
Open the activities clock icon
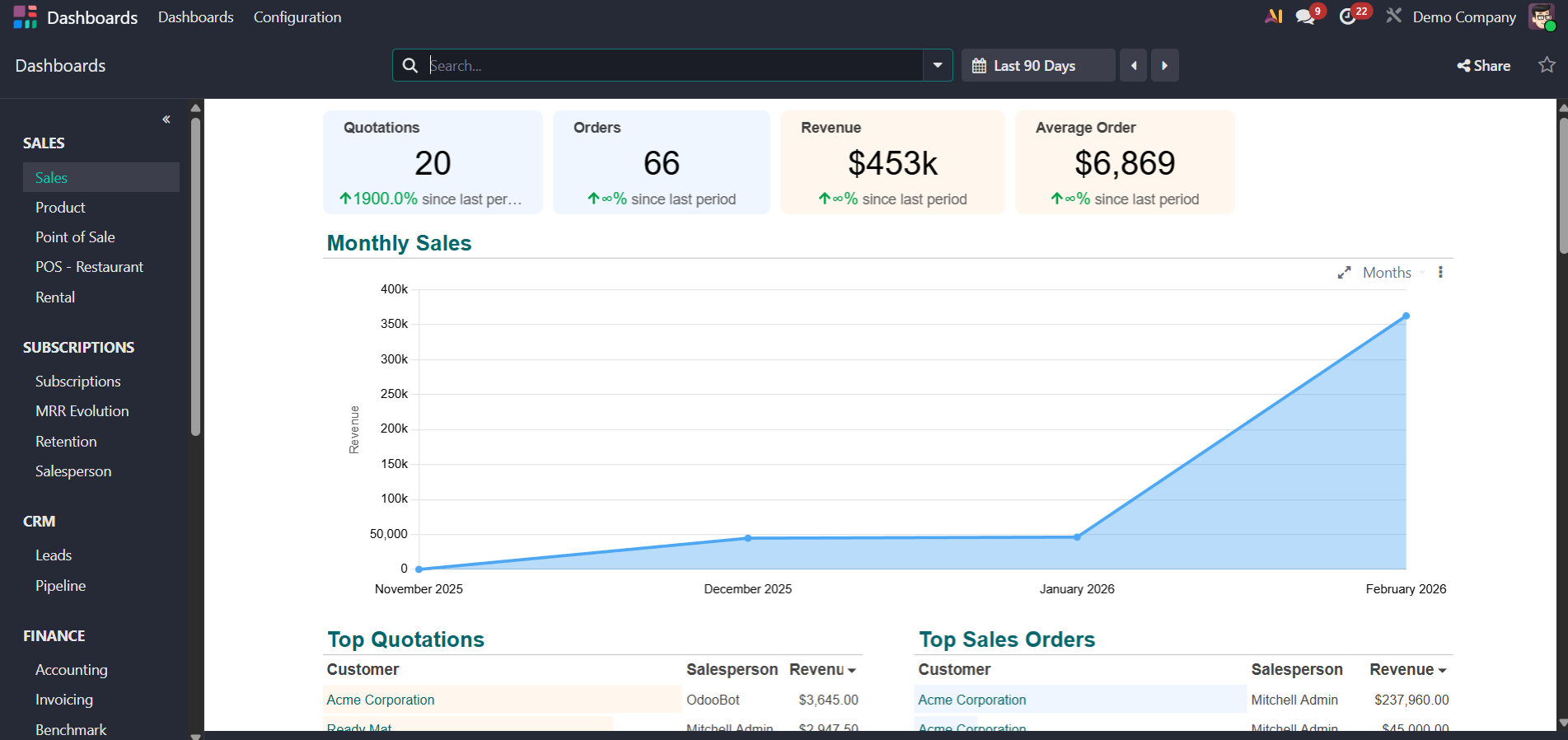click(1348, 17)
